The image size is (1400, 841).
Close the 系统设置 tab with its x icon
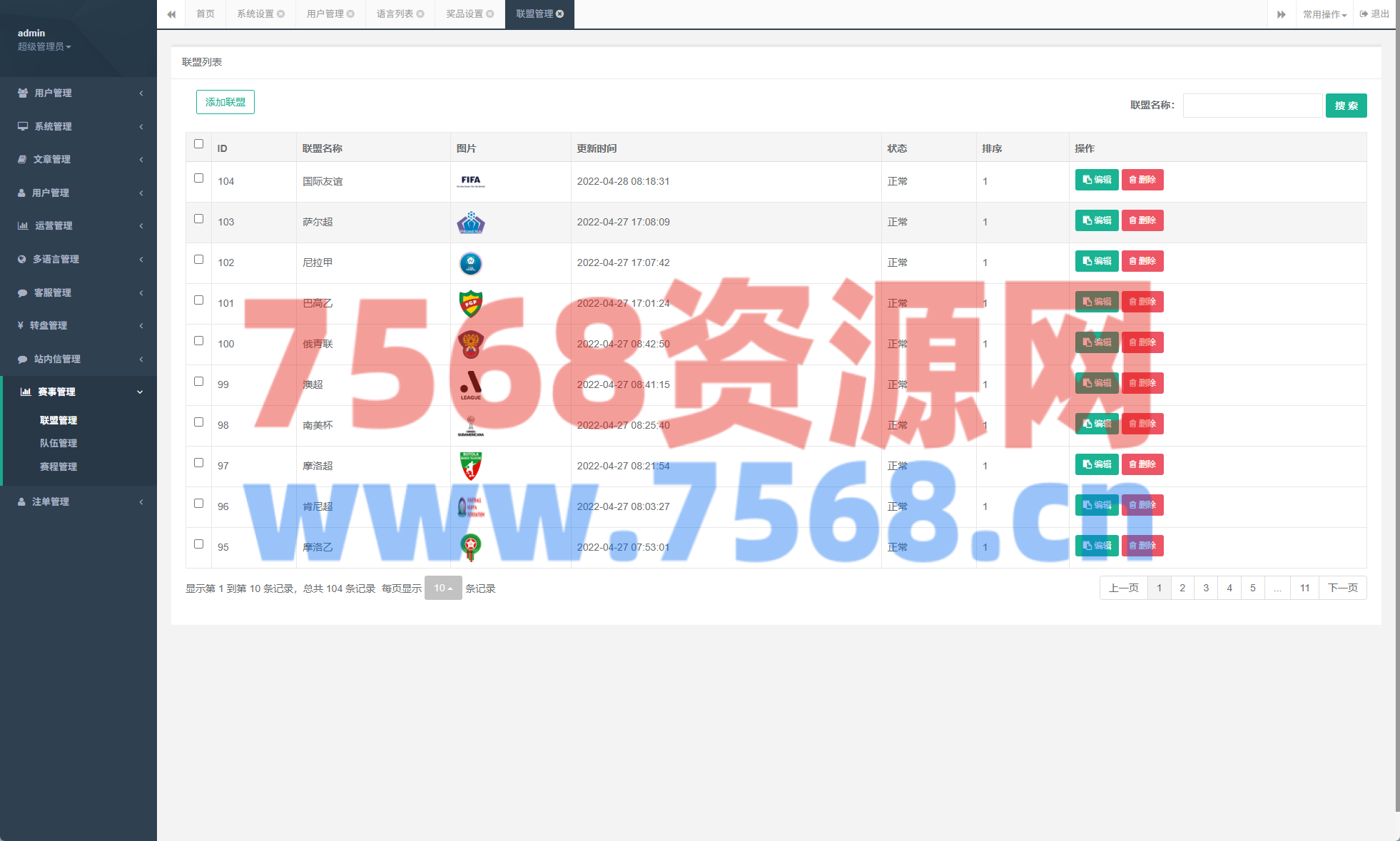point(281,14)
